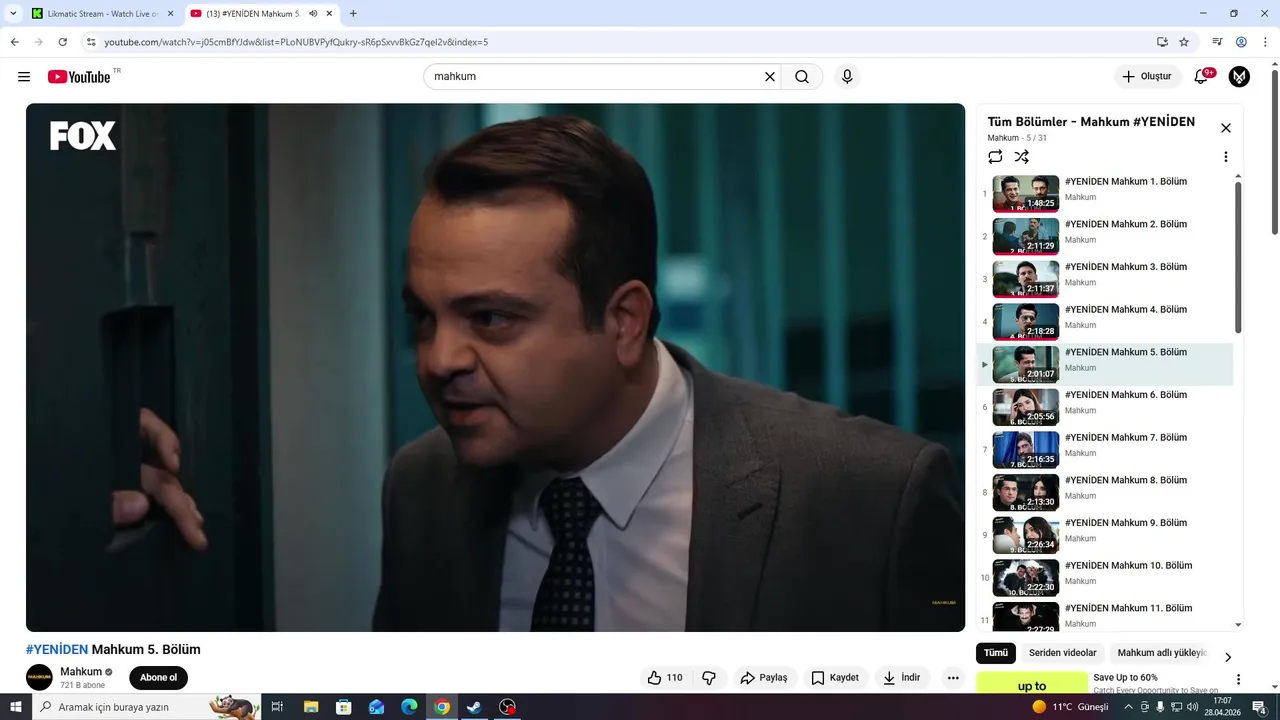Screen dimensions: 1280x720
Task: Open File Explorer from taskbar
Action: [x=310, y=707]
